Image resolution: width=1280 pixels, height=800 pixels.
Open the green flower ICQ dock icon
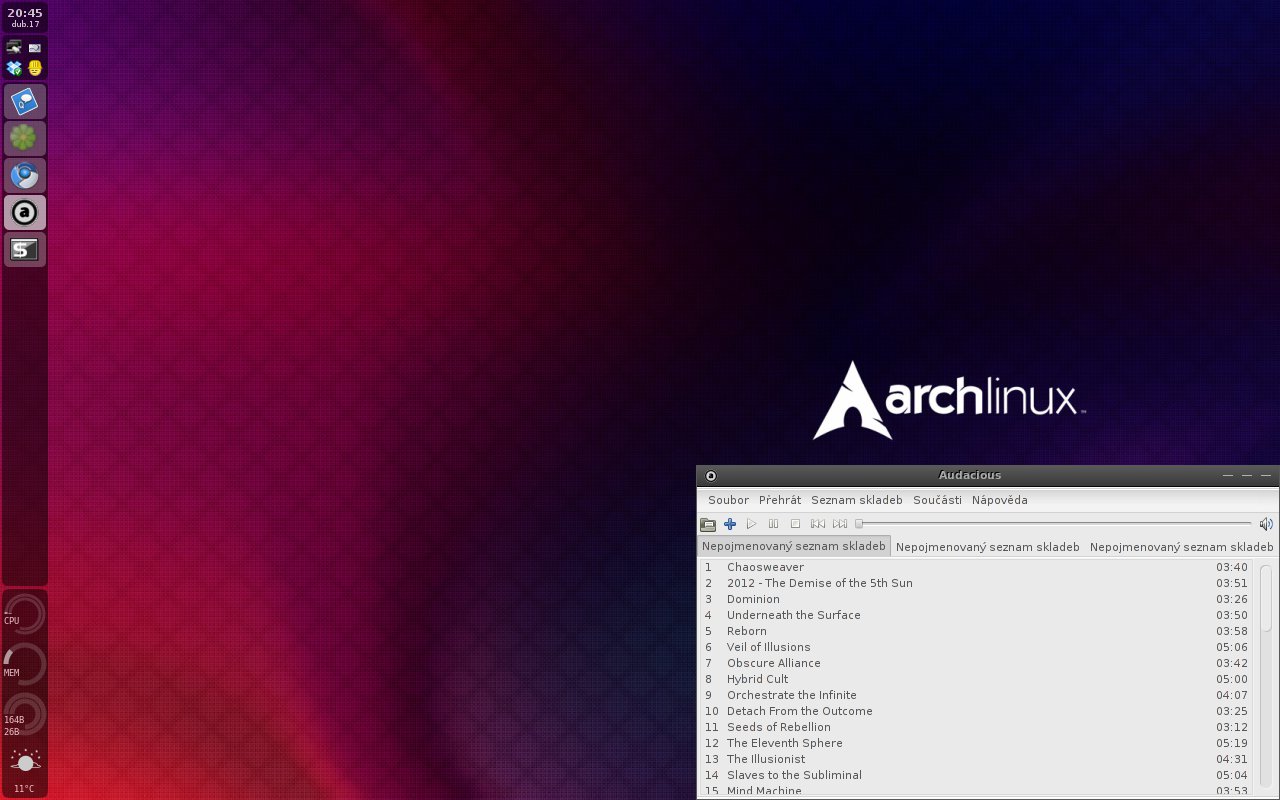25,138
